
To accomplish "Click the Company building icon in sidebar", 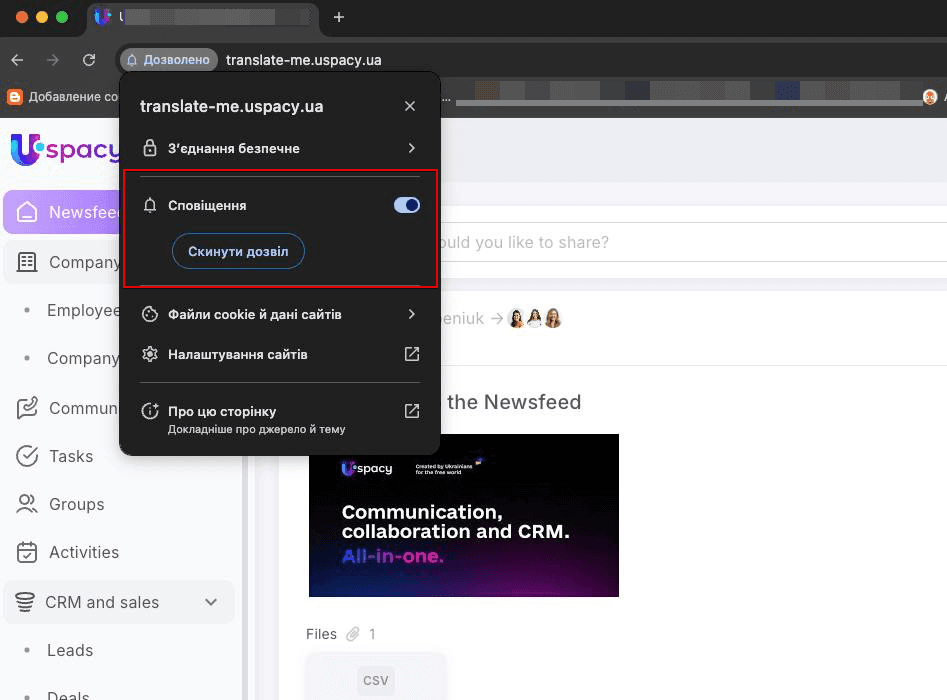I will (25, 261).
